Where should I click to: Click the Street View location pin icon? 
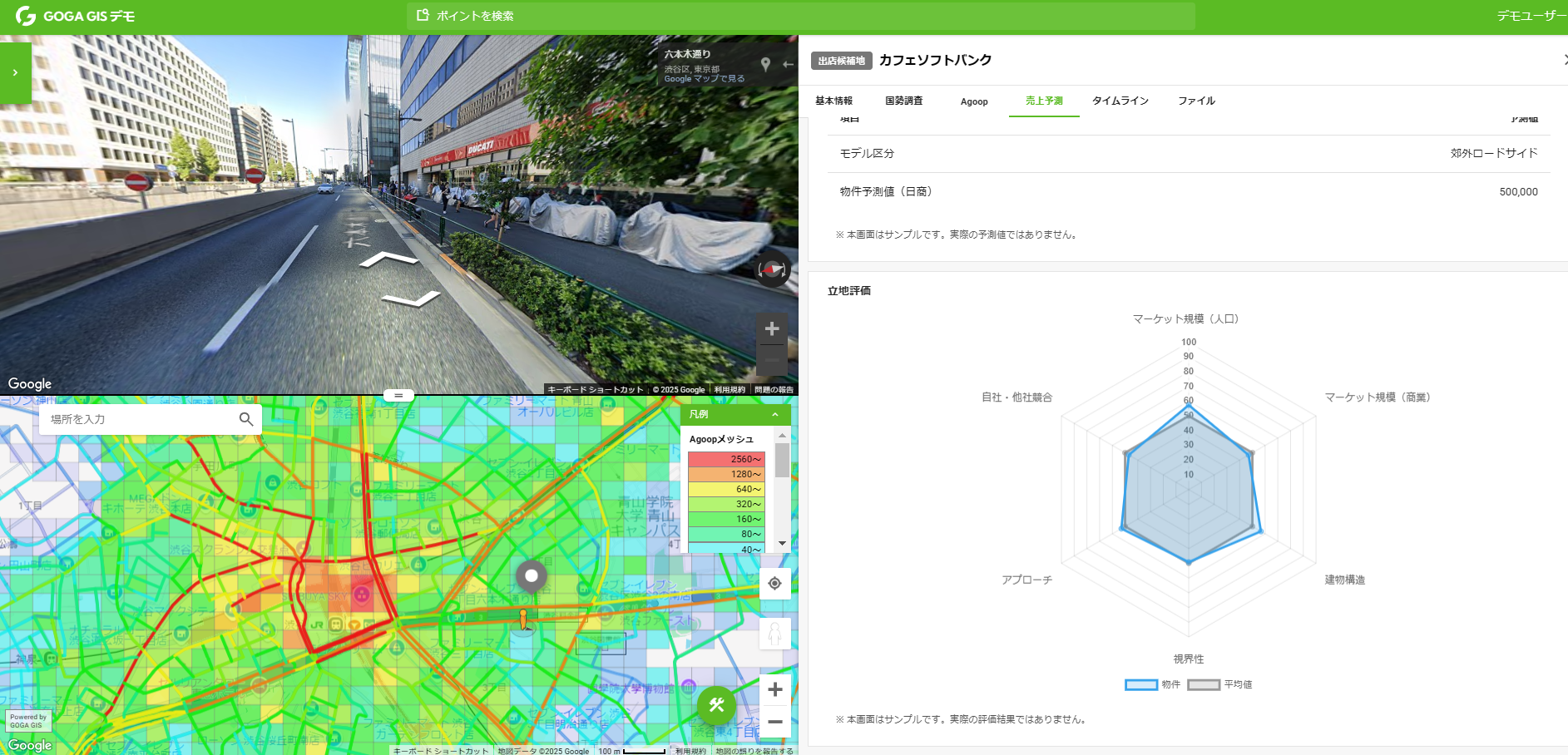point(765,64)
